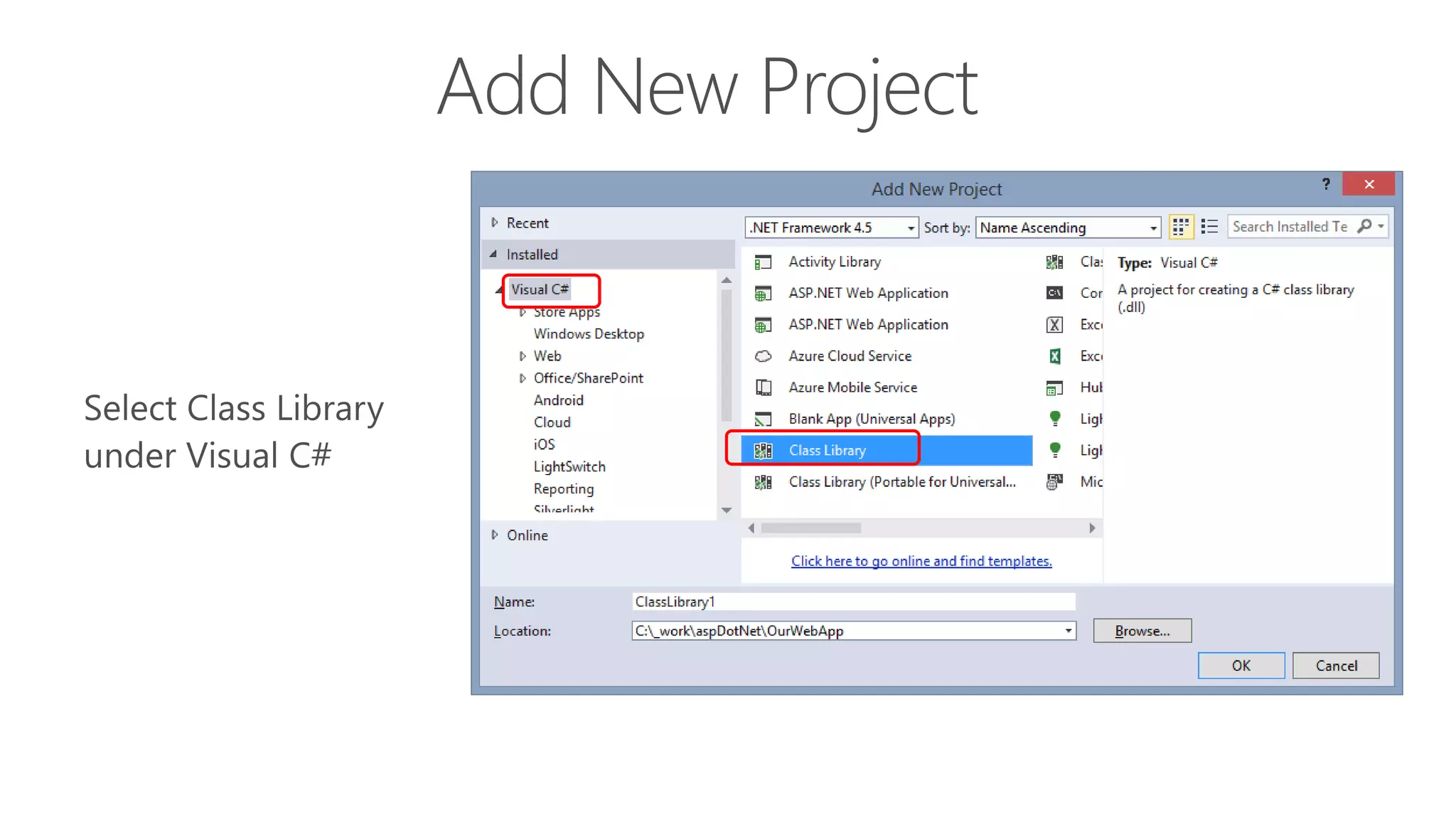Click the project Name input field
The height and width of the screenshot is (819, 1456).
pyautogui.click(x=853, y=602)
